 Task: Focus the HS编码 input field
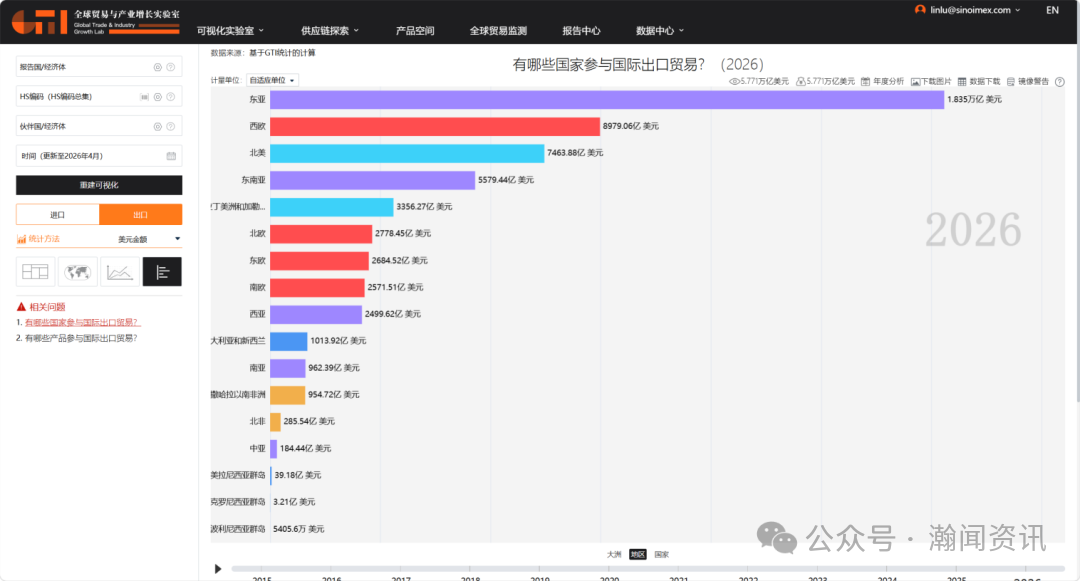99,97
